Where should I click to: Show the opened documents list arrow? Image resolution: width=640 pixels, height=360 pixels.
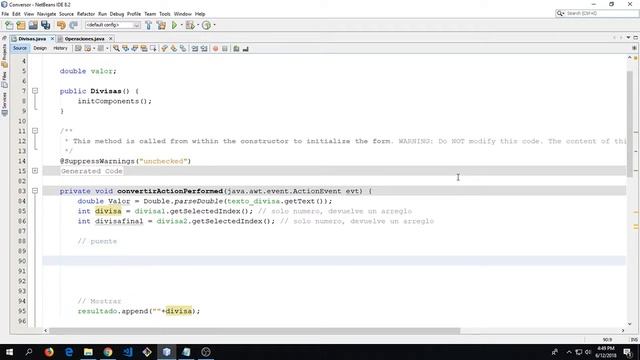point(629,38)
